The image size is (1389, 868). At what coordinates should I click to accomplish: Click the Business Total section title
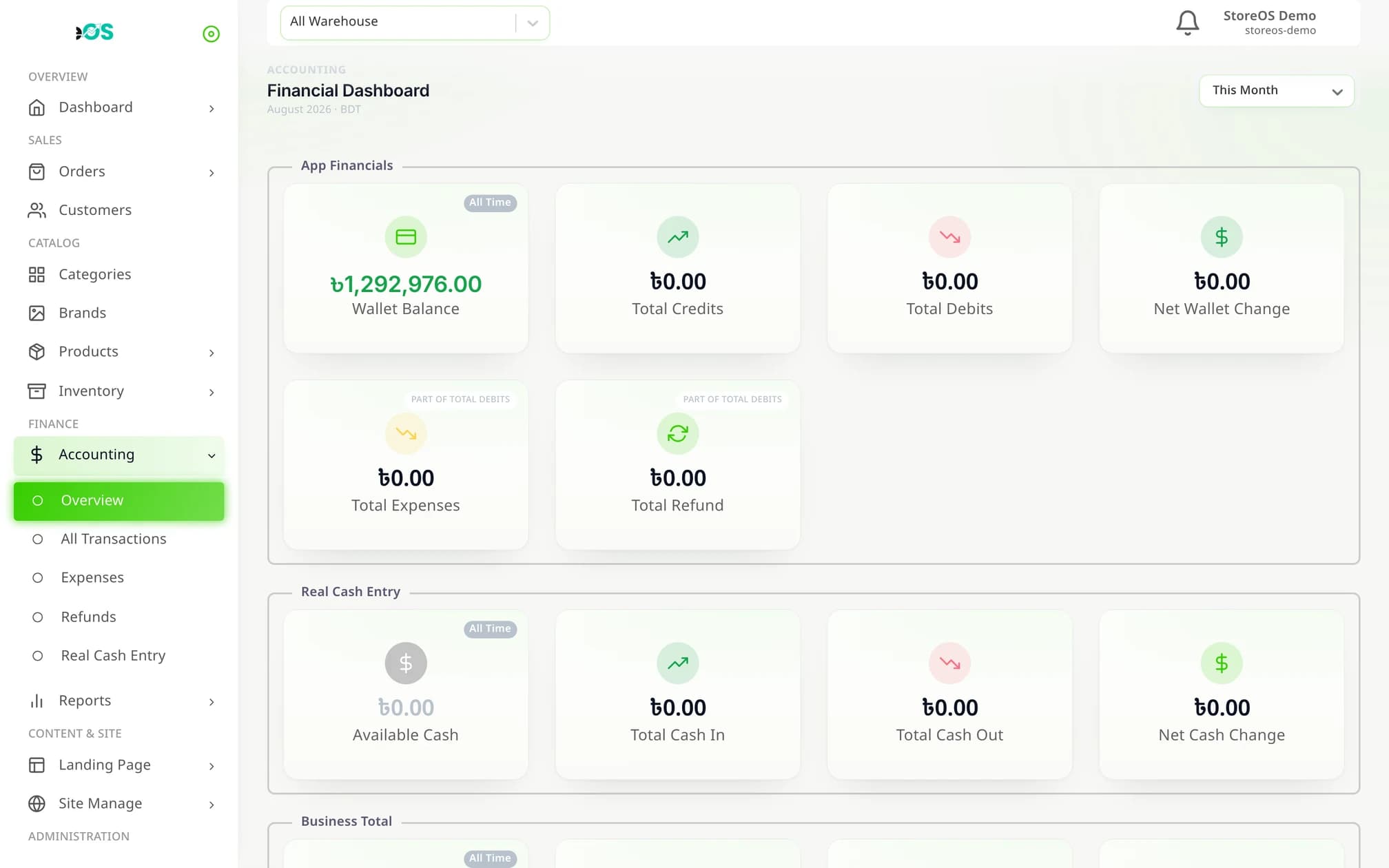pos(347,821)
